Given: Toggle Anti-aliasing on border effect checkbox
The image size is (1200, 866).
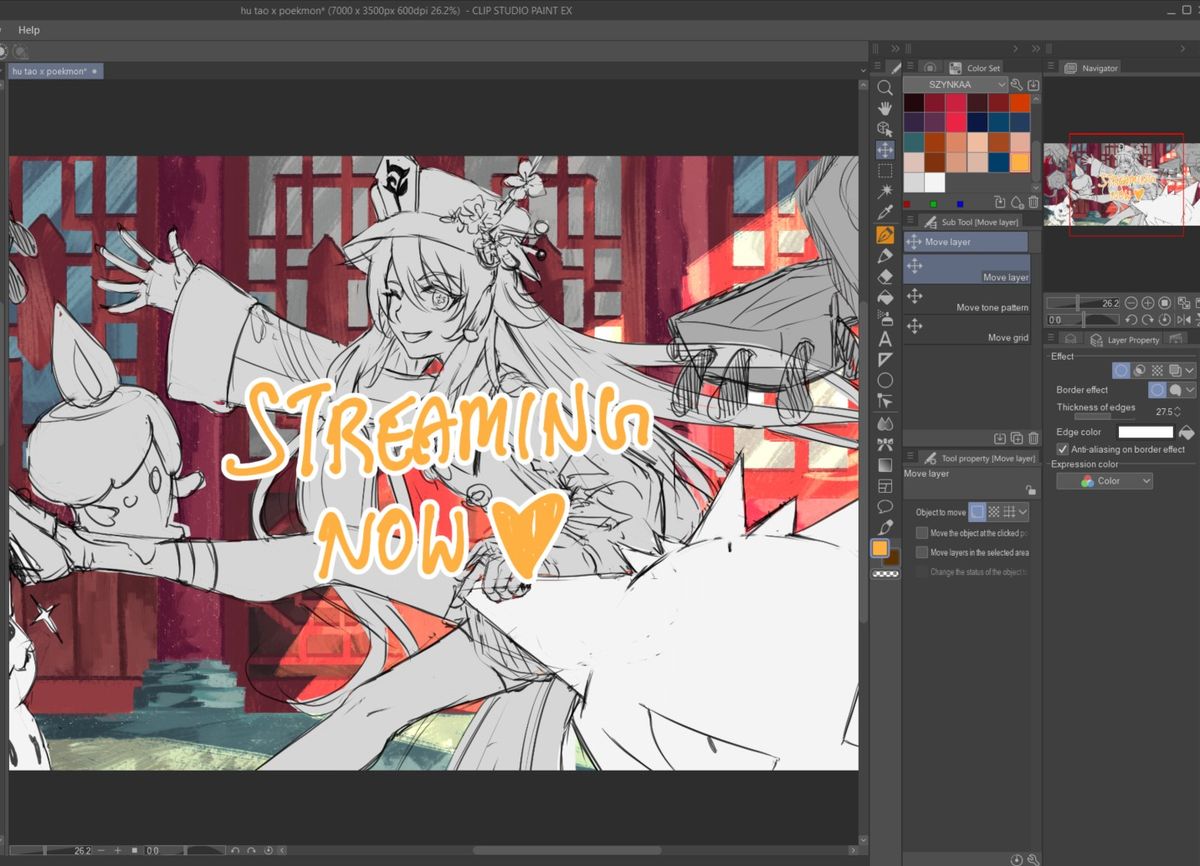Looking at the screenshot, I should (1063, 449).
